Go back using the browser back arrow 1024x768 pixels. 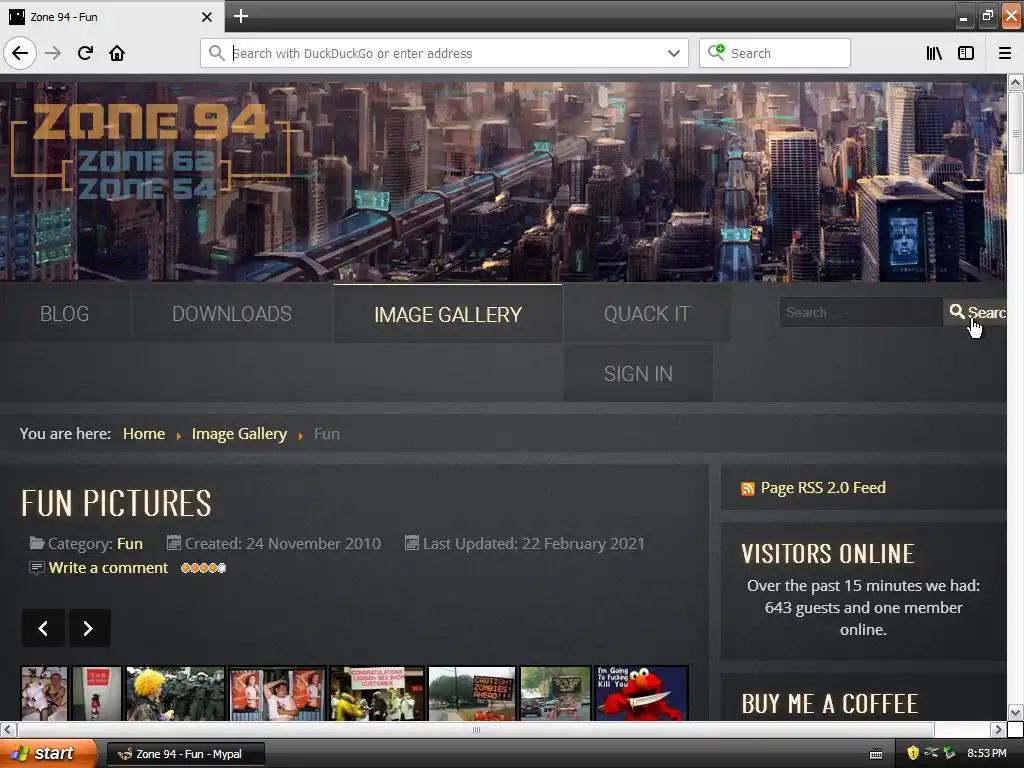[x=20, y=53]
